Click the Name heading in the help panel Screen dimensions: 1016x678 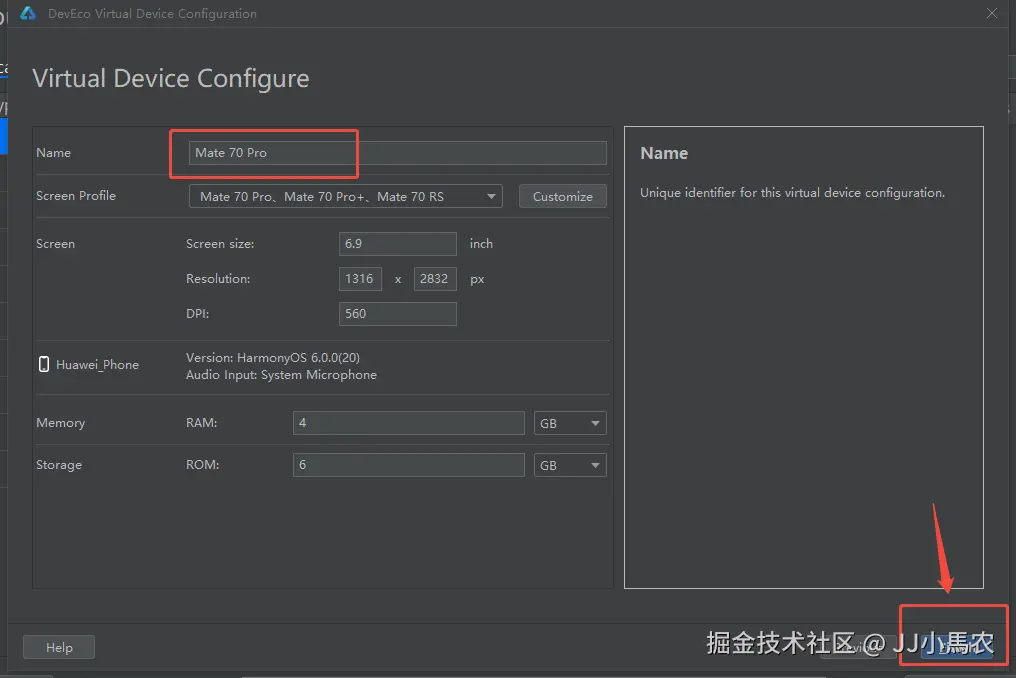coord(664,153)
